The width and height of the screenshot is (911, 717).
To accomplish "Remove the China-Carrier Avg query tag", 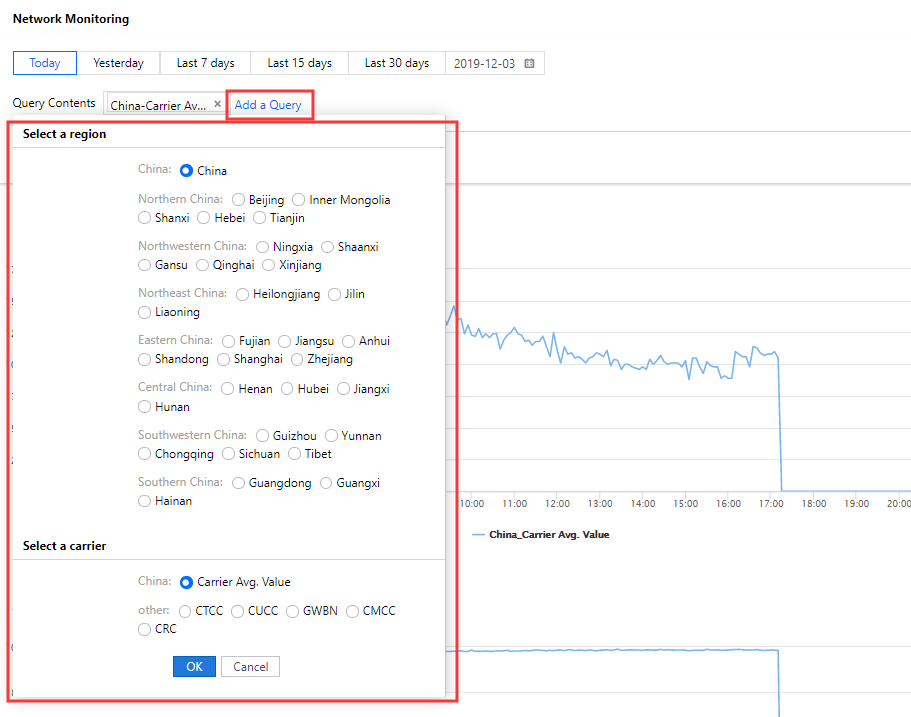I will tap(217, 104).
